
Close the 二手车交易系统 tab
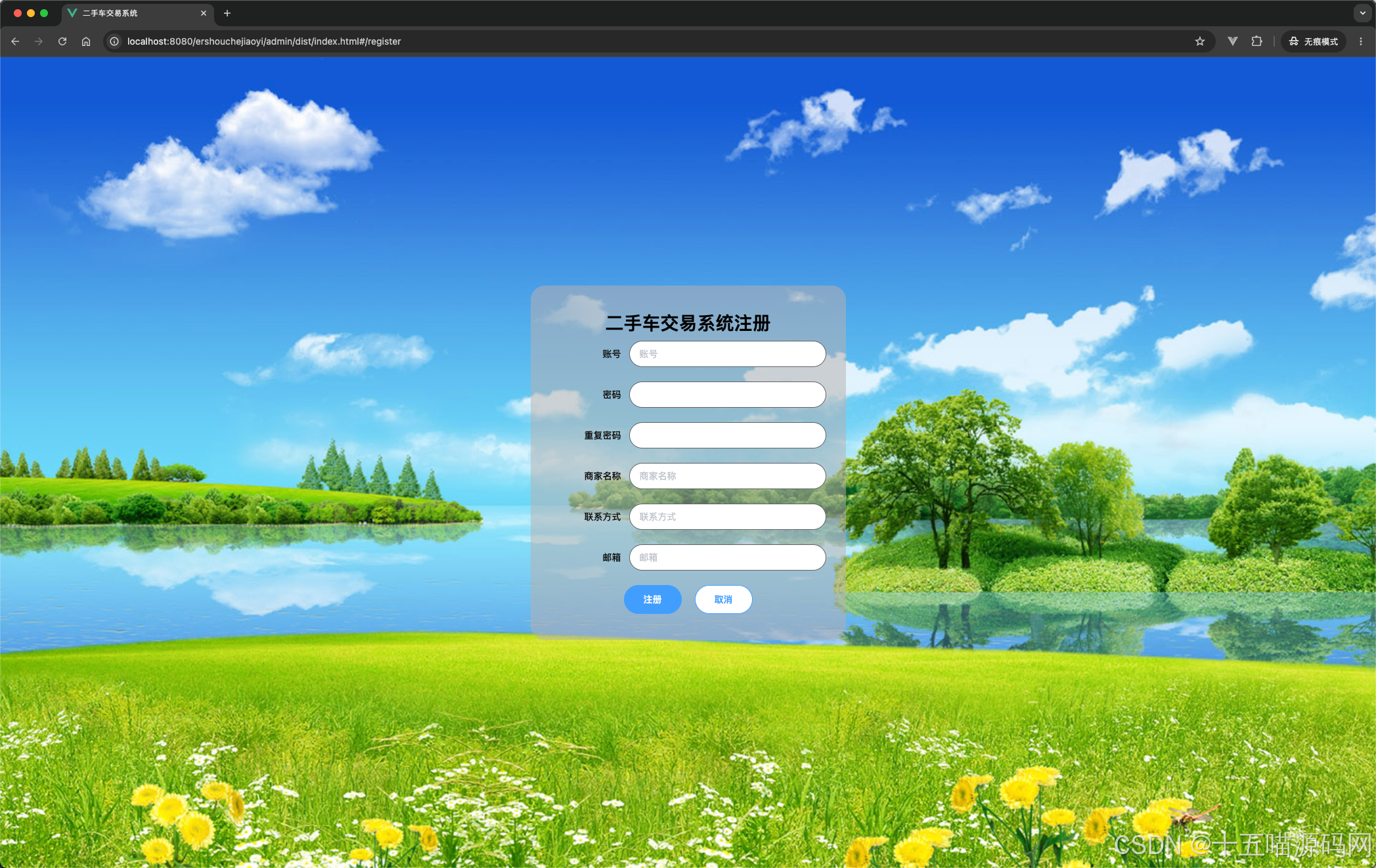pyautogui.click(x=204, y=13)
